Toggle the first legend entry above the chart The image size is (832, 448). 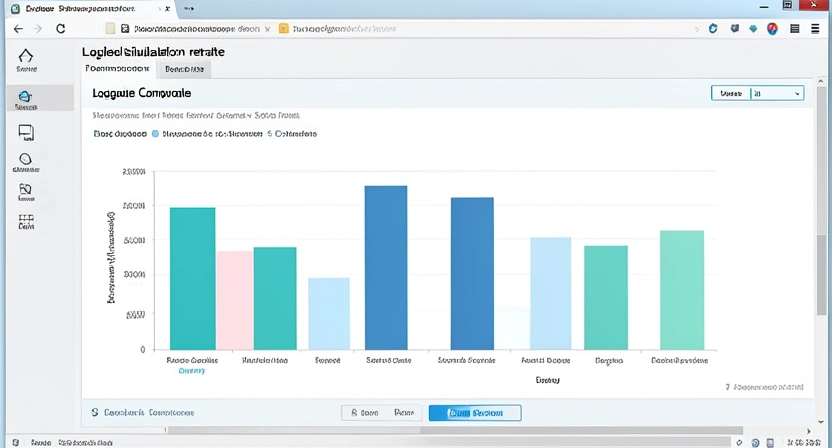(x=119, y=132)
